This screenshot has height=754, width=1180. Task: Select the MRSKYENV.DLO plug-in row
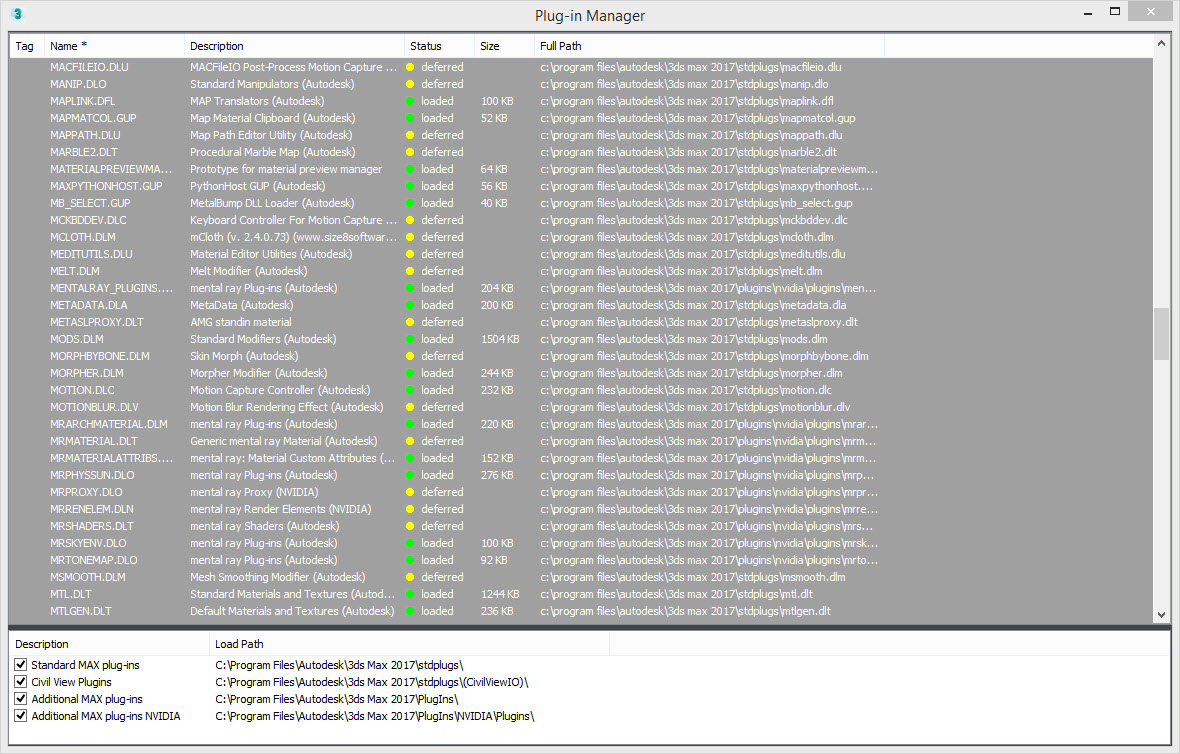click(580, 543)
